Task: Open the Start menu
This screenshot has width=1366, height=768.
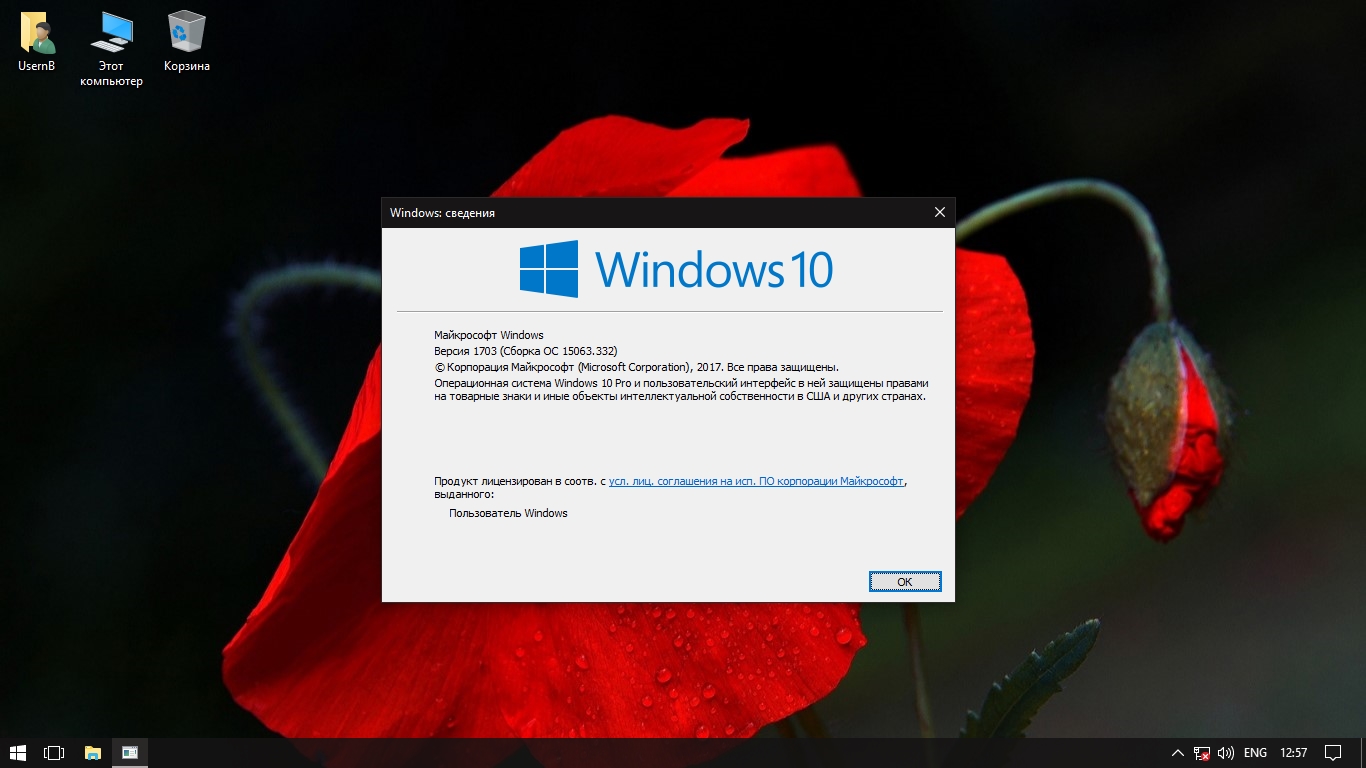Action: (x=18, y=752)
